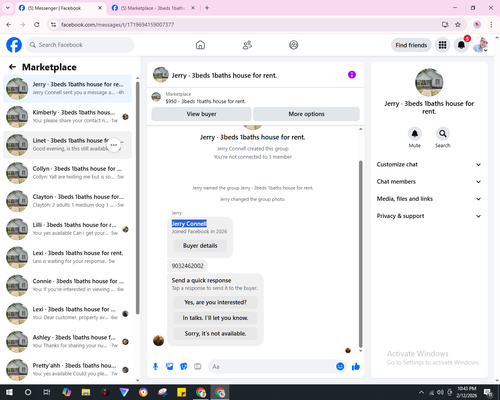
Task: Search in conversation with magnifier icon
Action: click(443, 134)
